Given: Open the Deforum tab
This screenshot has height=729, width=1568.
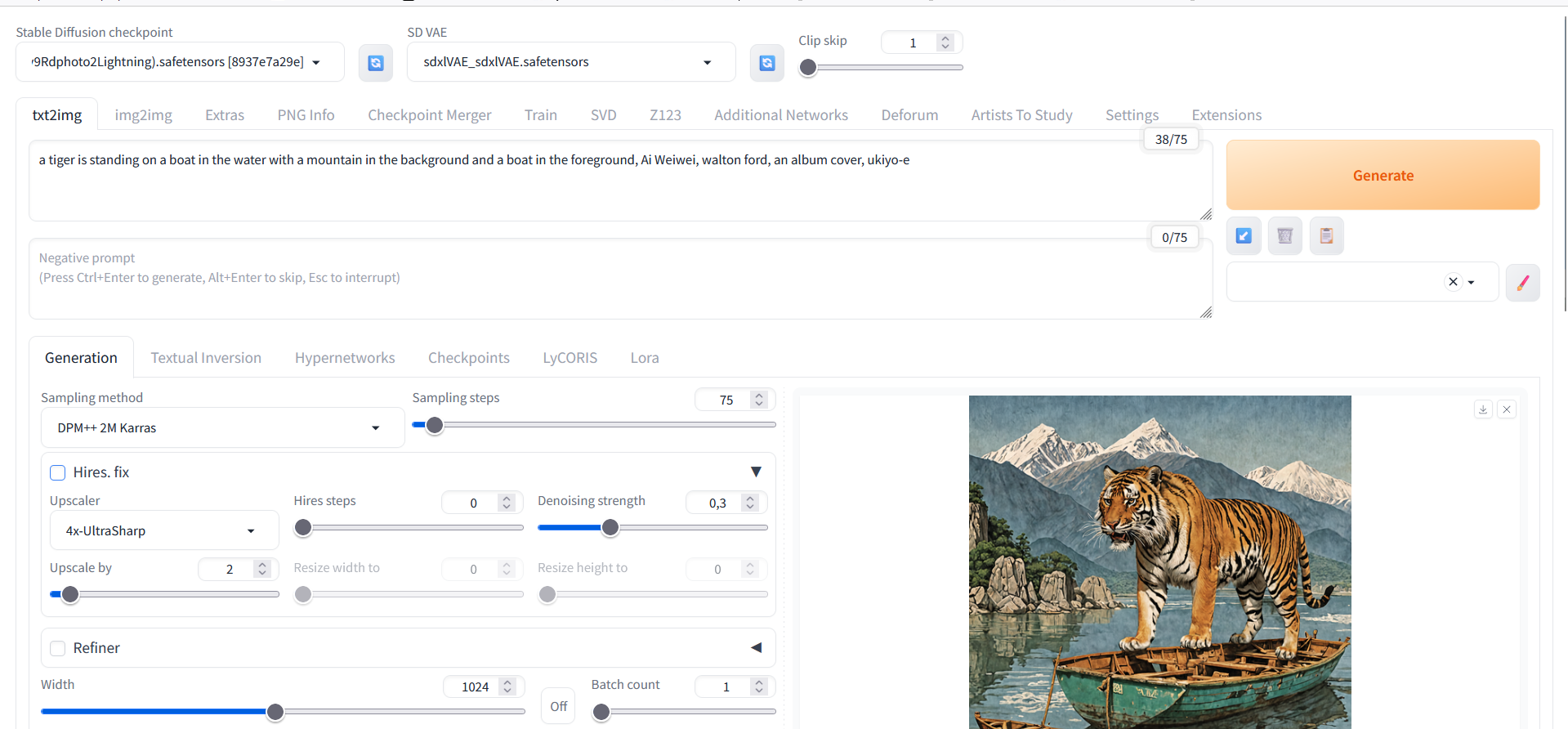Looking at the screenshot, I should click(x=910, y=115).
